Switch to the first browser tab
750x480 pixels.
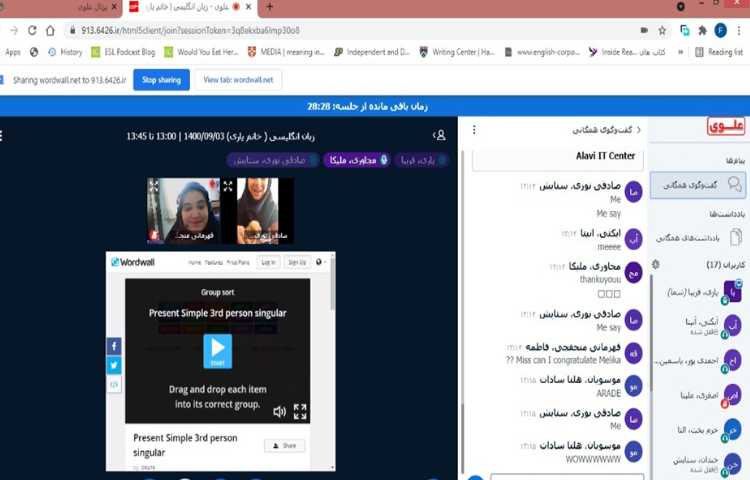click(60, 7)
